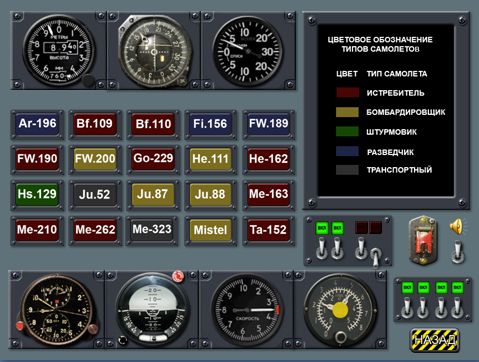Click the radio compass heading indicator

tap(154, 52)
